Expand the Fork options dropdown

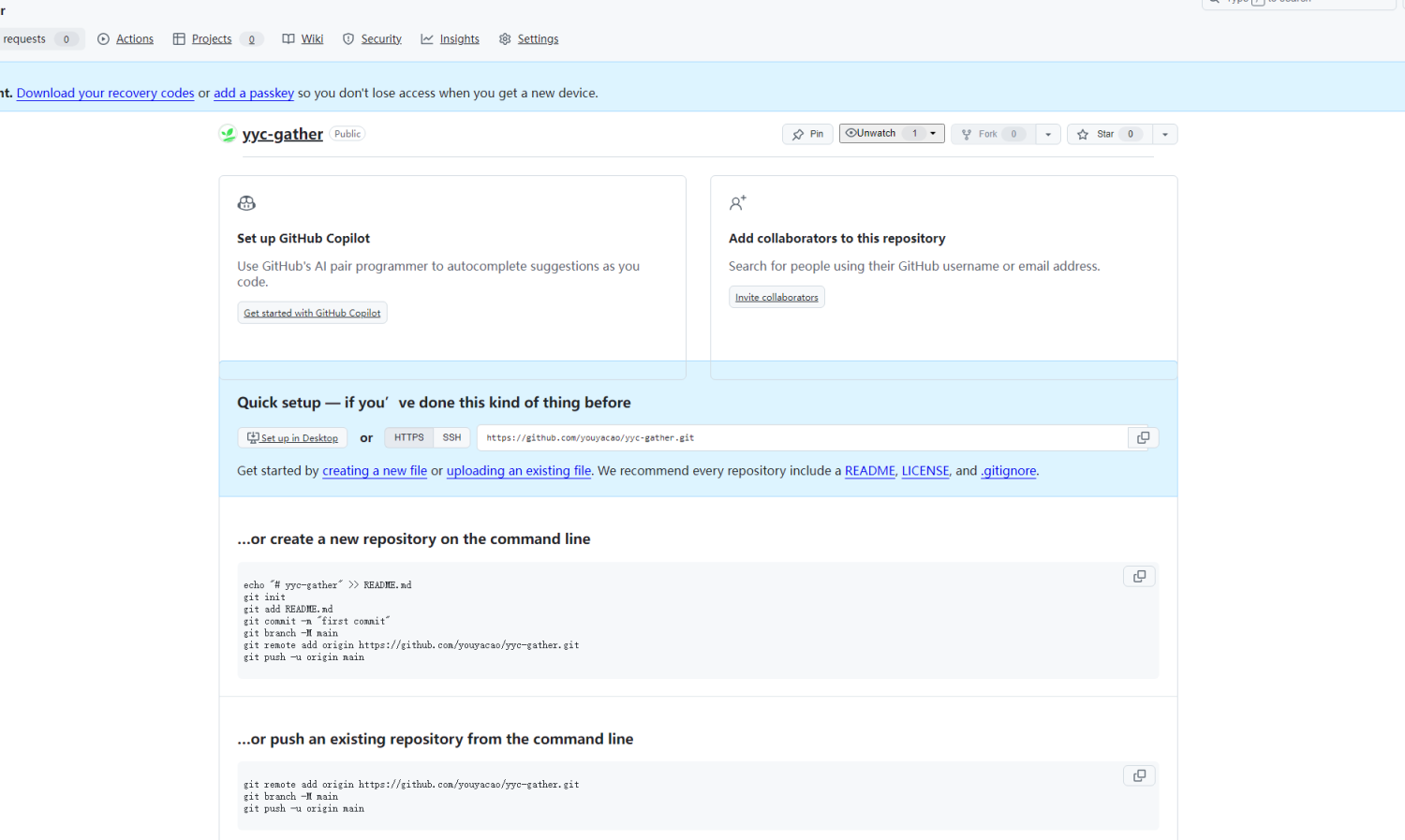(x=1047, y=134)
